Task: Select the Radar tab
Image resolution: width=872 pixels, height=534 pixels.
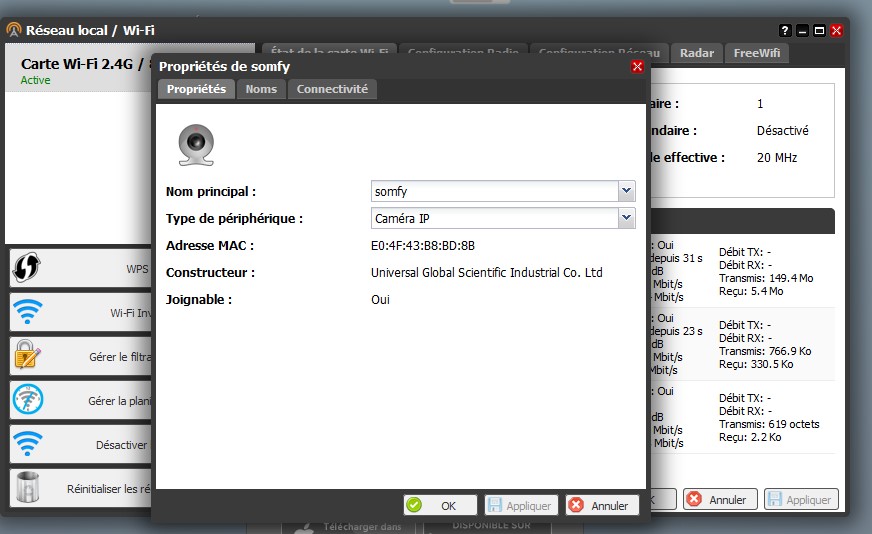Action: pyautogui.click(x=697, y=53)
